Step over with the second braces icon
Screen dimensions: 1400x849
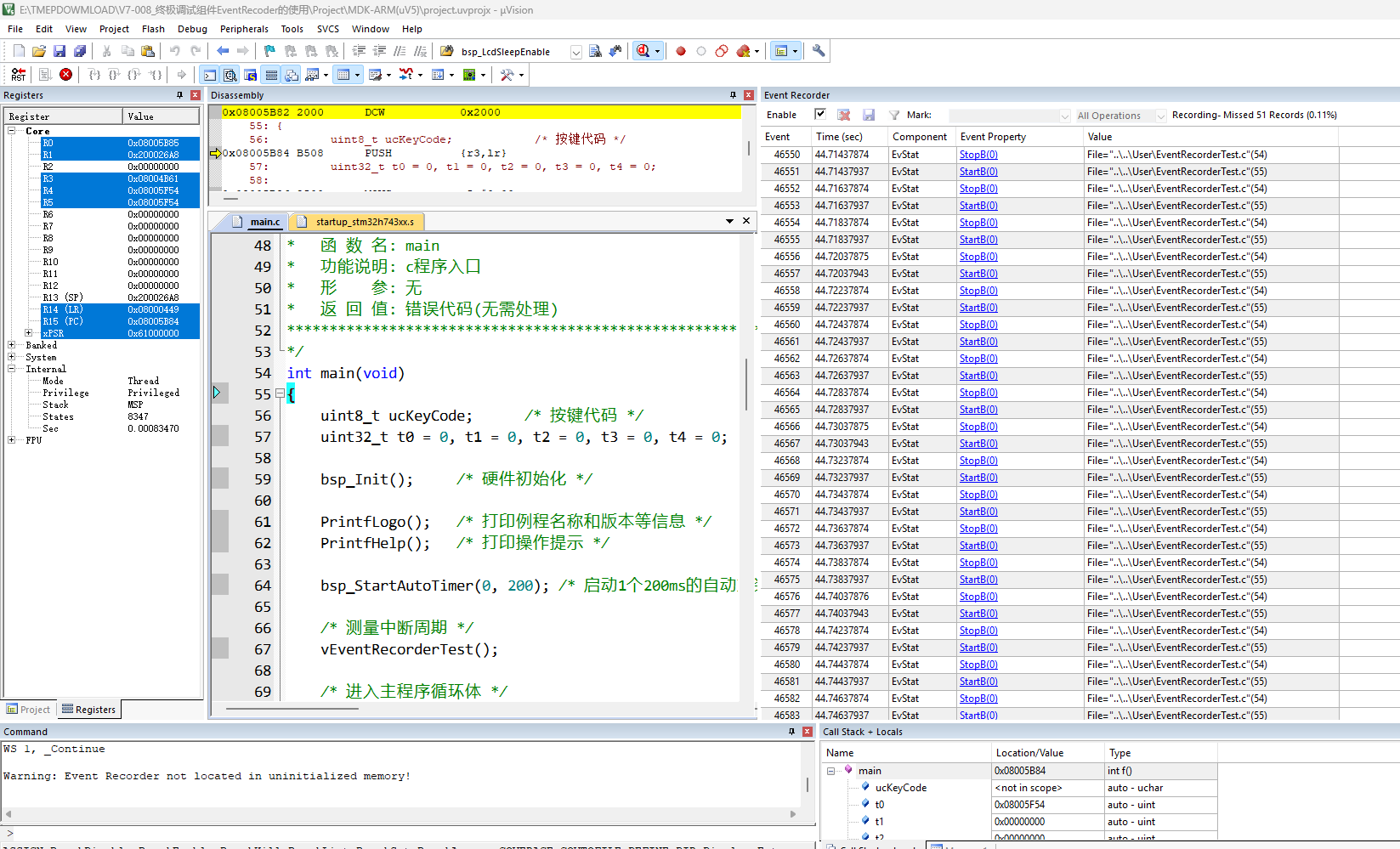click(x=115, y=75)
